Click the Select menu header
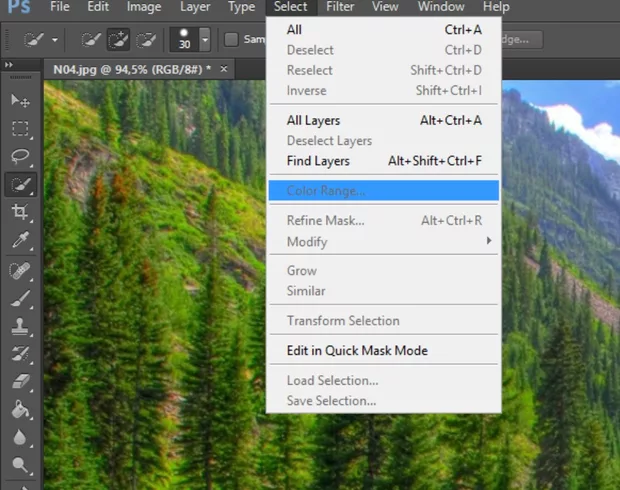 291,7
